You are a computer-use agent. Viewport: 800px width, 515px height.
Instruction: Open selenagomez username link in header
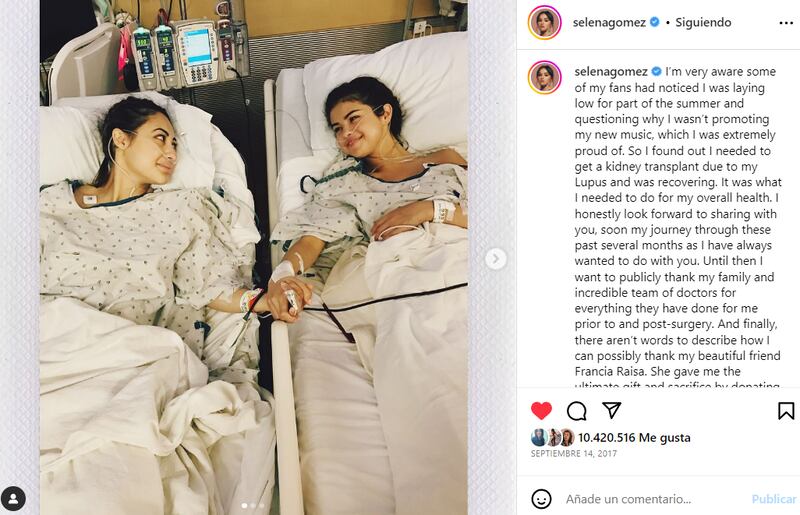pos(609,22)
